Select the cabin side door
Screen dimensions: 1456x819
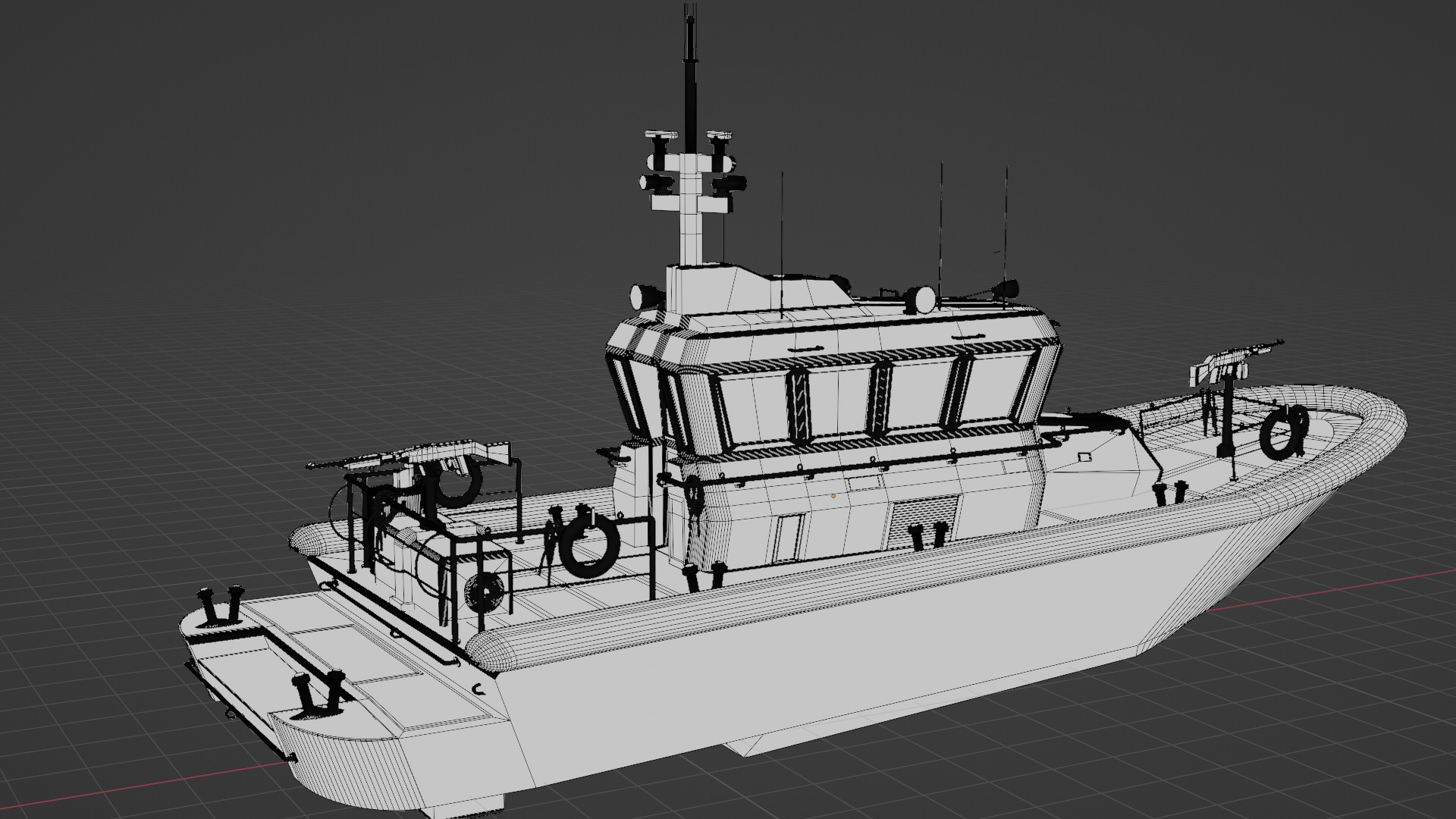pos(790,537)
